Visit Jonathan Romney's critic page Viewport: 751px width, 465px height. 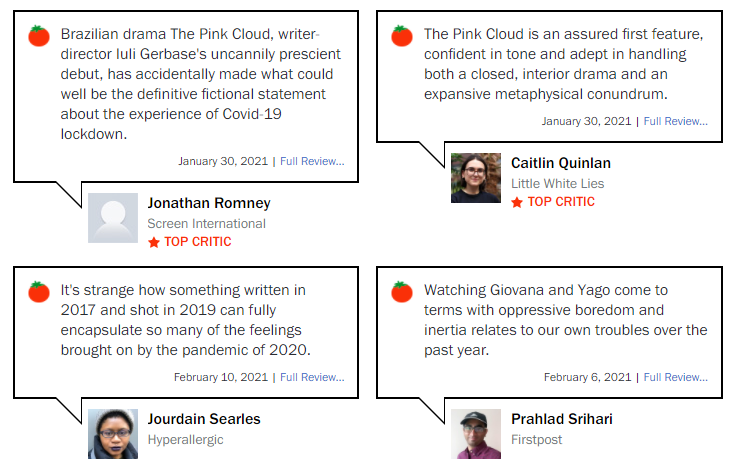209,203
